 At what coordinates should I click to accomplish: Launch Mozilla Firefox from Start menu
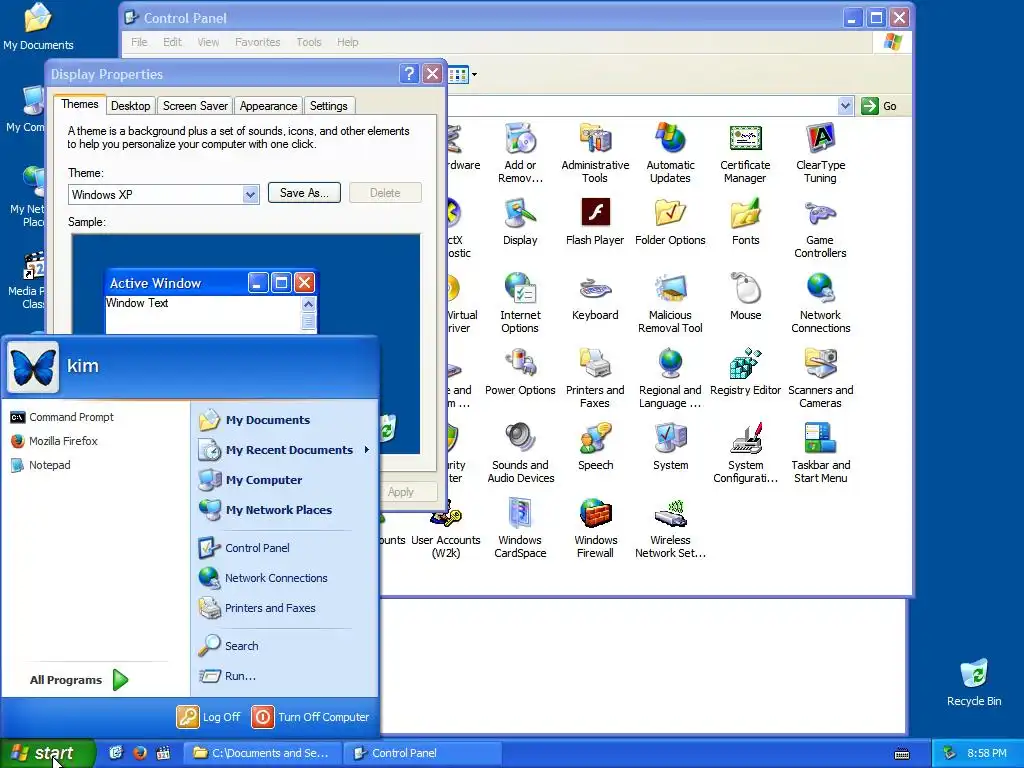[x=54, y=441]
